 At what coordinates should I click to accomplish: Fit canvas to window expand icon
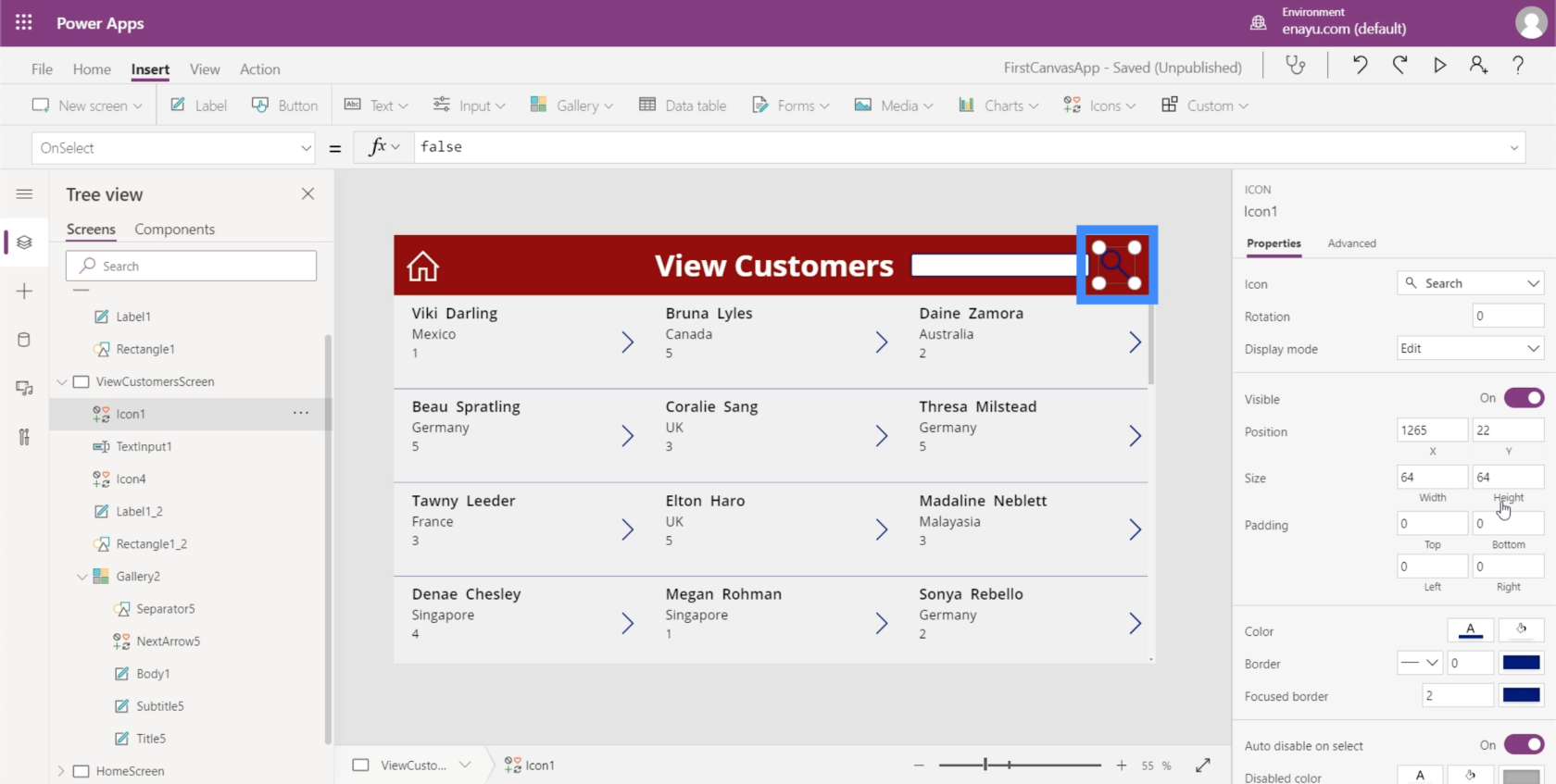click(x=1203, y=765)
